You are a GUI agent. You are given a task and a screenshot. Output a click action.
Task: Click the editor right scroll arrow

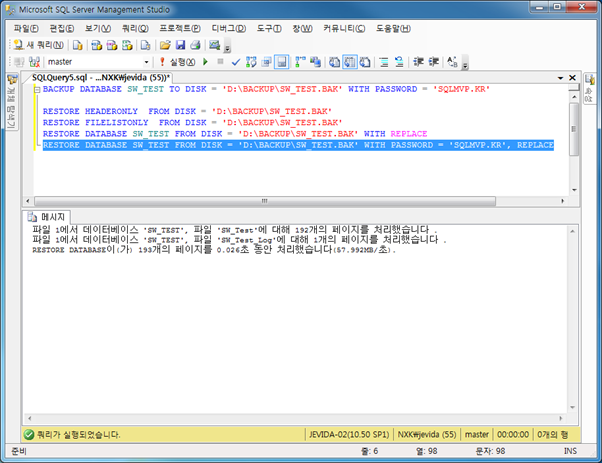(x=563, y=201)
